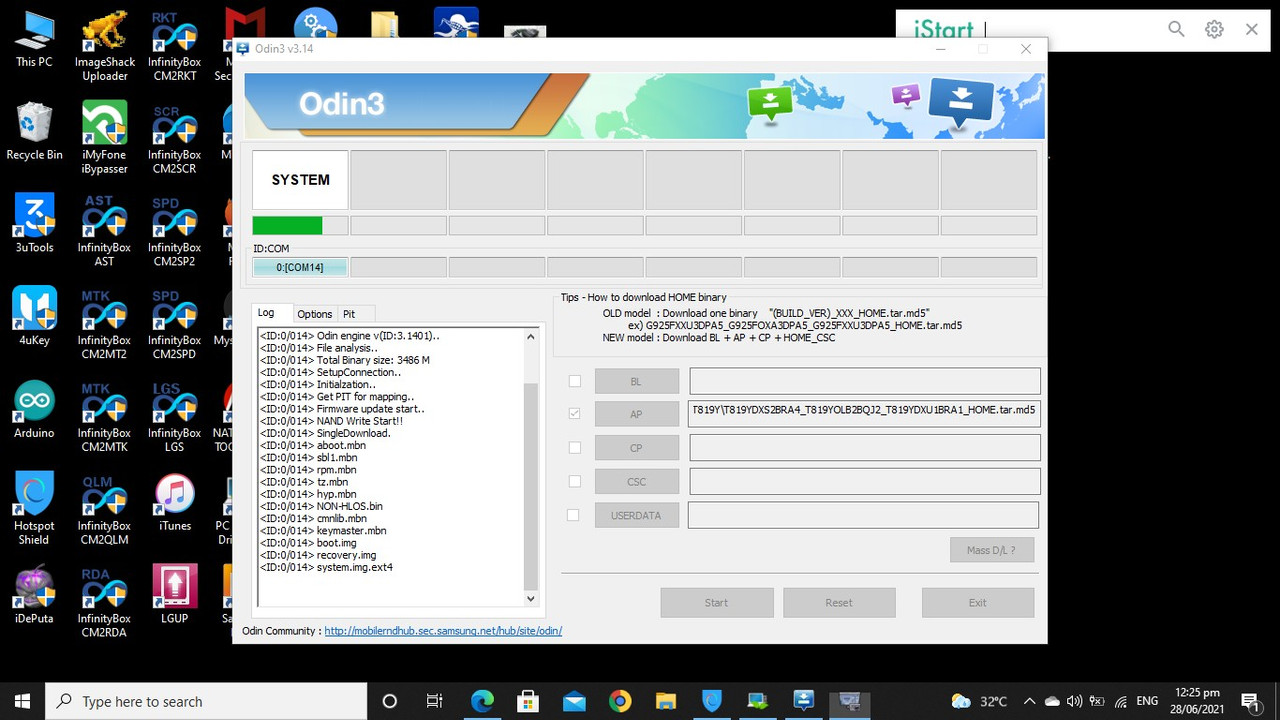The image size is (1280, 720).
Task: Switch to the Log tab
Action: click(266, 313)
